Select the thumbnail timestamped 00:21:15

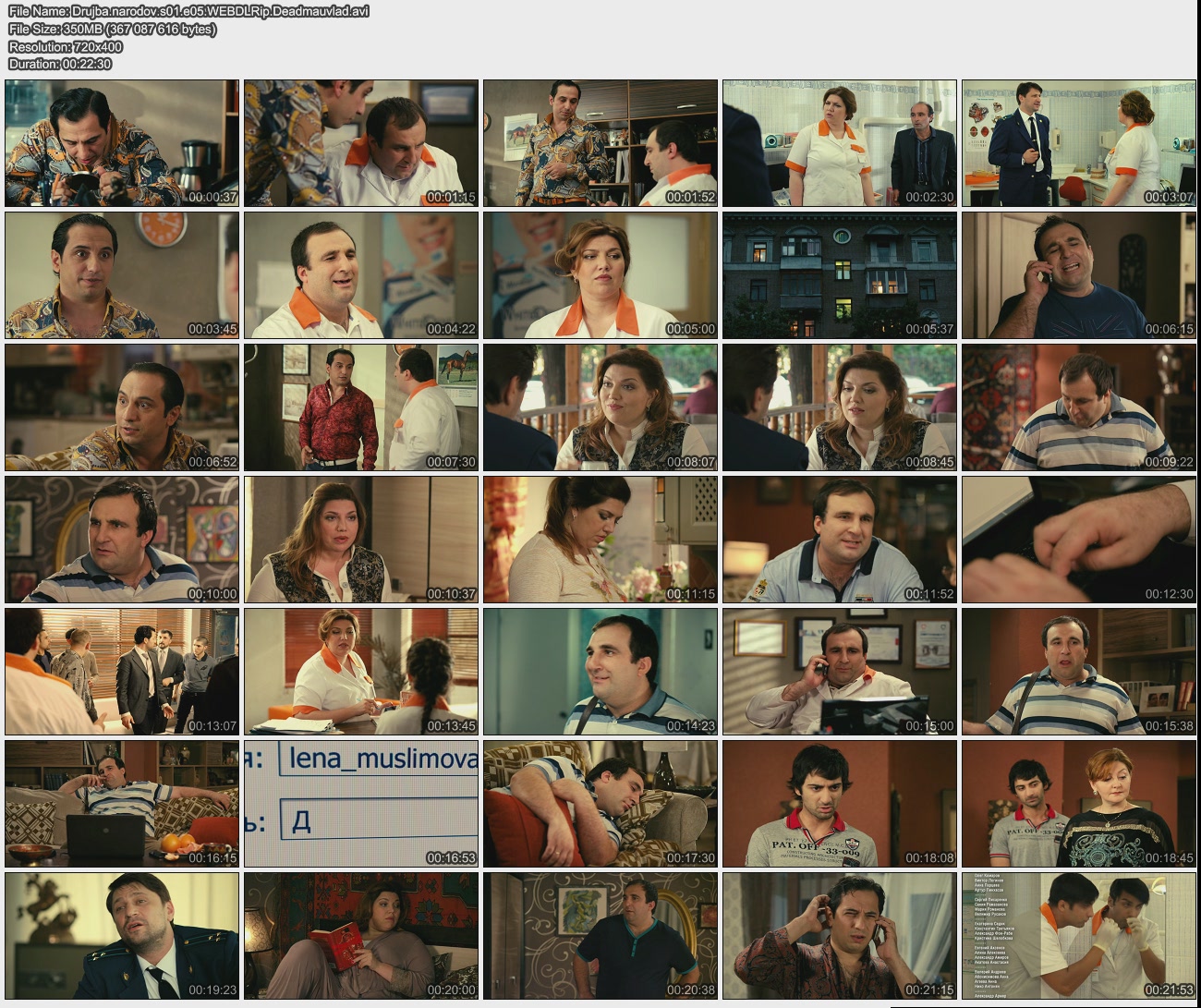click(839, 936)
